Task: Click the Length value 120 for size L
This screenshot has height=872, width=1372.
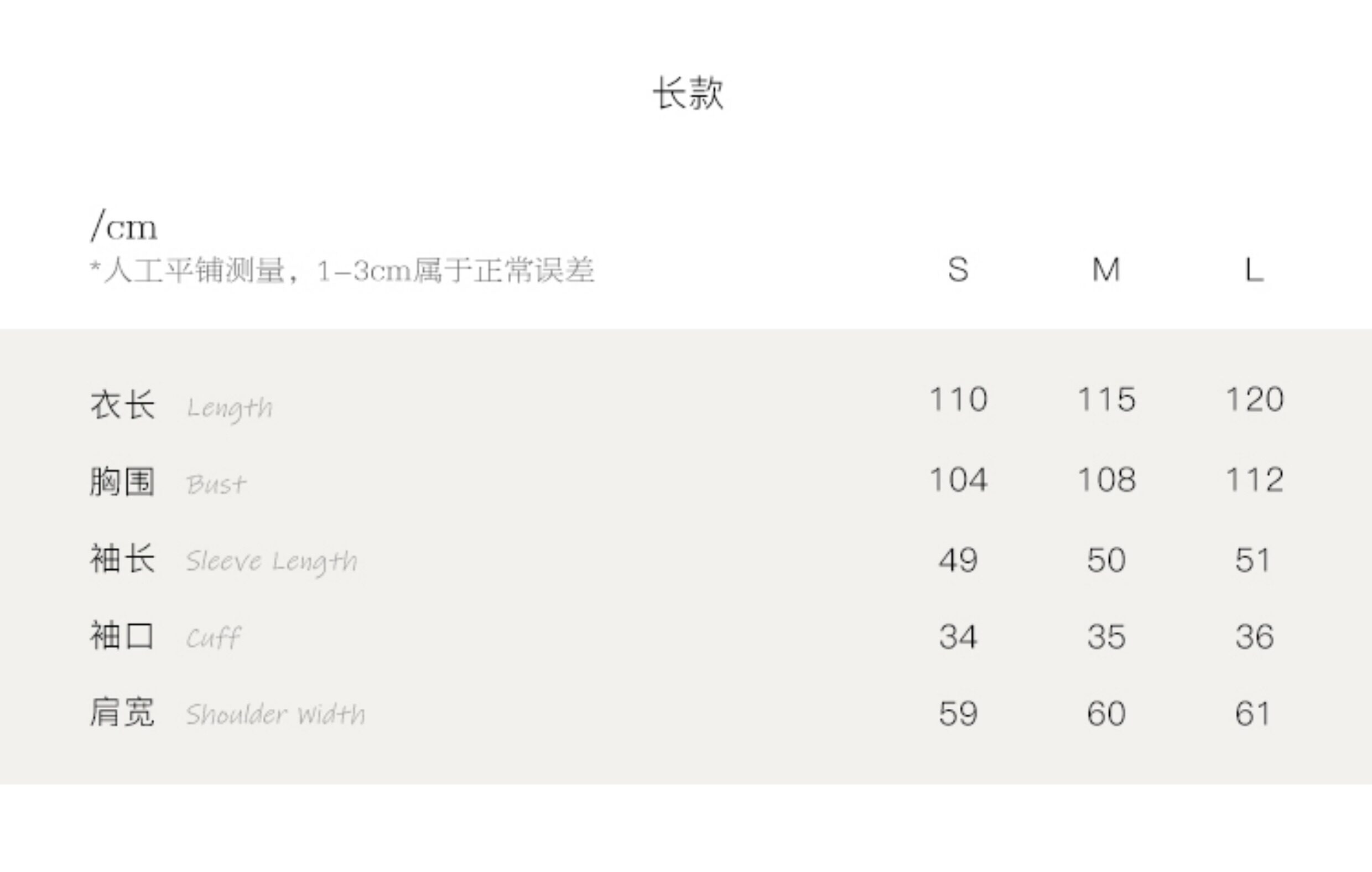Action: coord(1254,399)
